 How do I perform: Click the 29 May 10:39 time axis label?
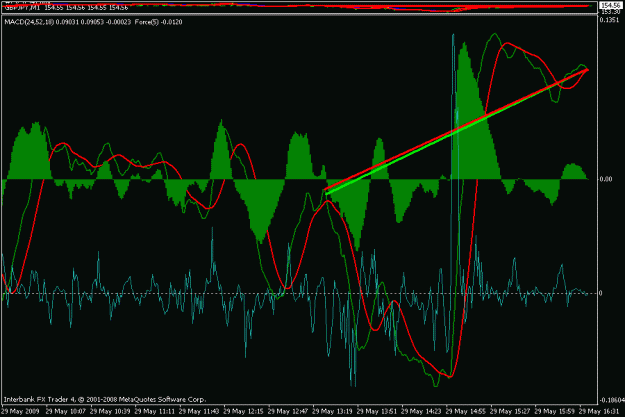[x=110, y=411]
